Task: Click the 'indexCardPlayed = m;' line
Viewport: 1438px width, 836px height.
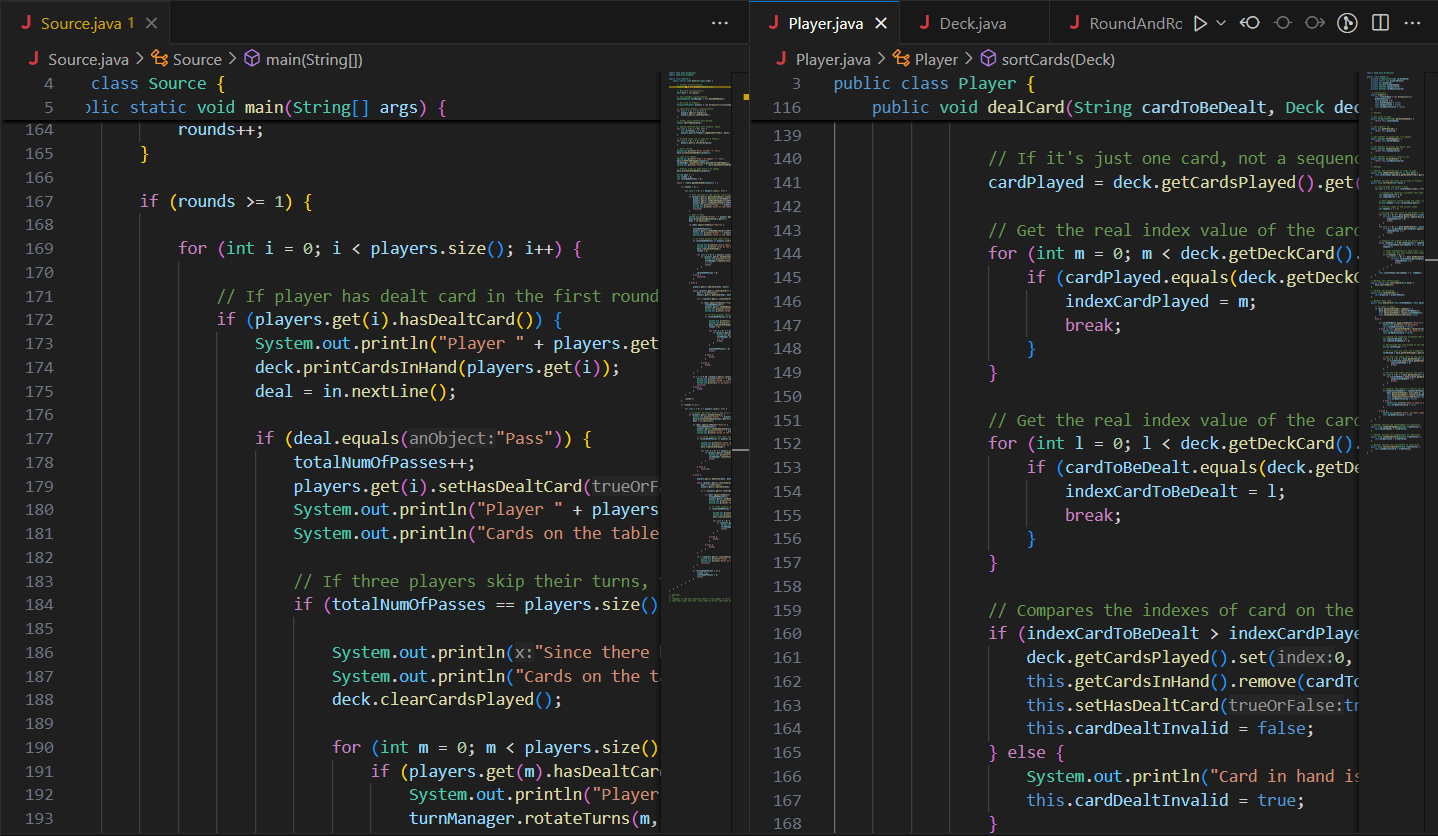Action: (1160, 301)
